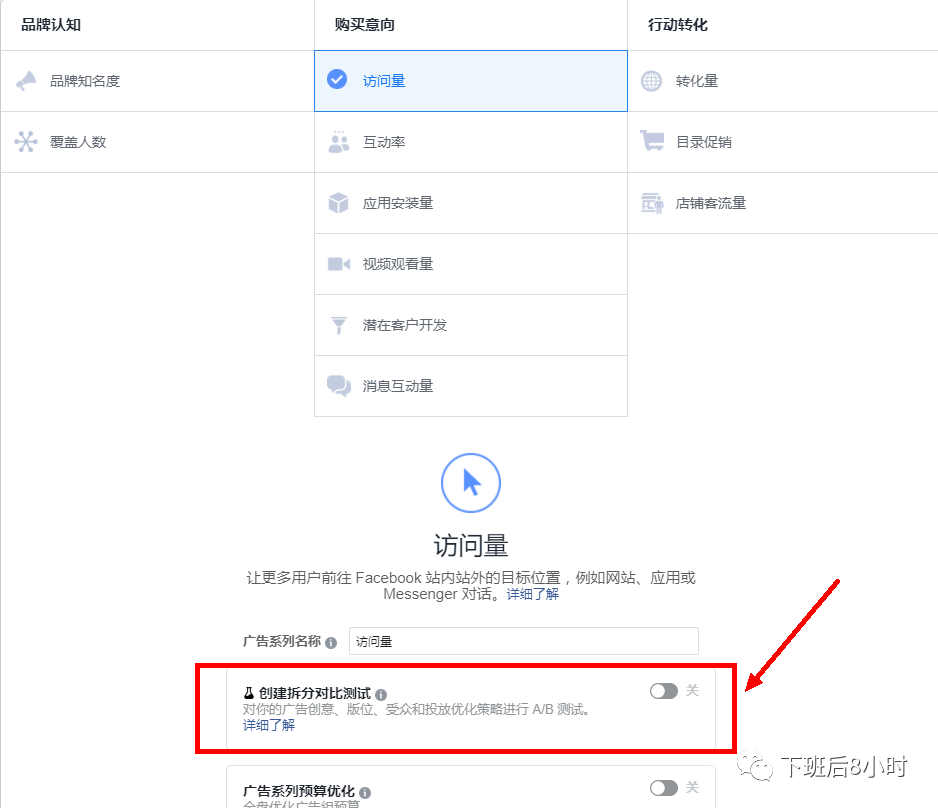Select the 店铺客流量 objective
This screenshot has width=938, height=808.
pyautogui.click(x=782, y=203)
